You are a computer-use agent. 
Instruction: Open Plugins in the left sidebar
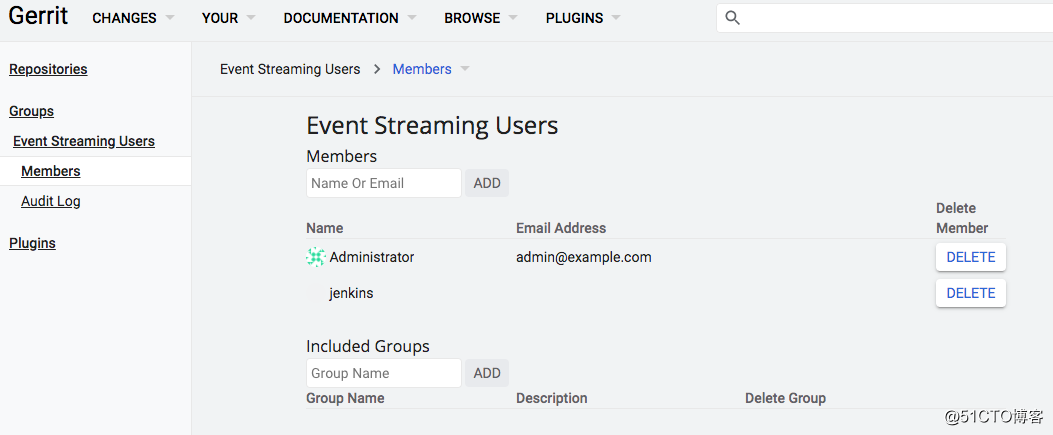click(32, 243)
